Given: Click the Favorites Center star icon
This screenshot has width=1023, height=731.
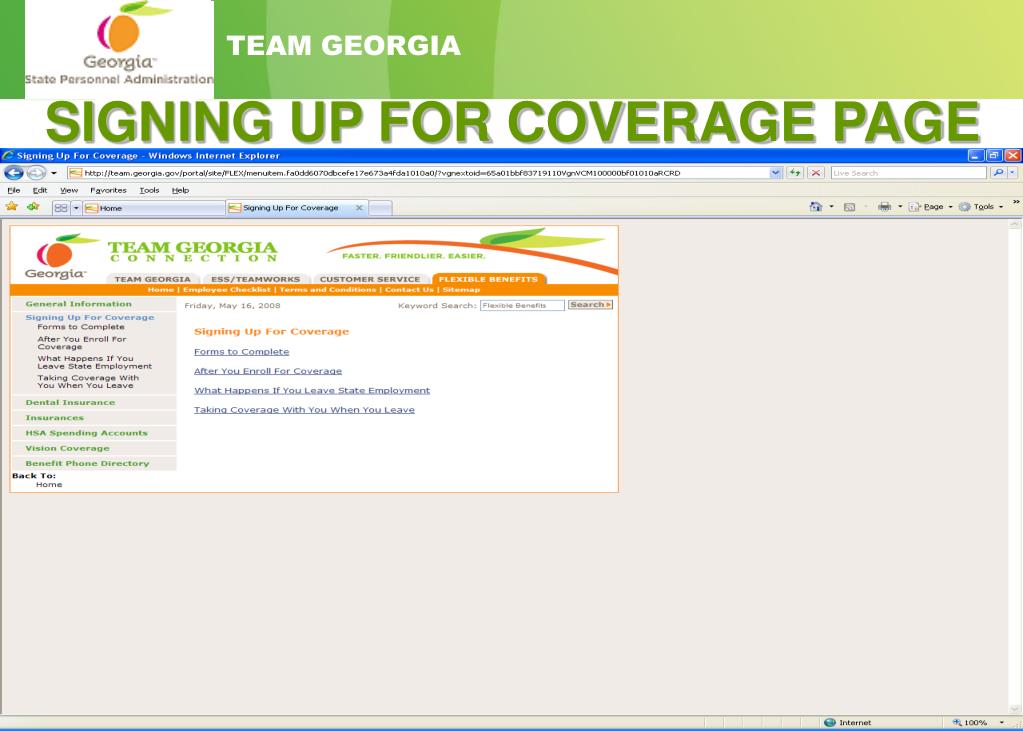Looking at the screenshot, I should click(x=12, y=207).
